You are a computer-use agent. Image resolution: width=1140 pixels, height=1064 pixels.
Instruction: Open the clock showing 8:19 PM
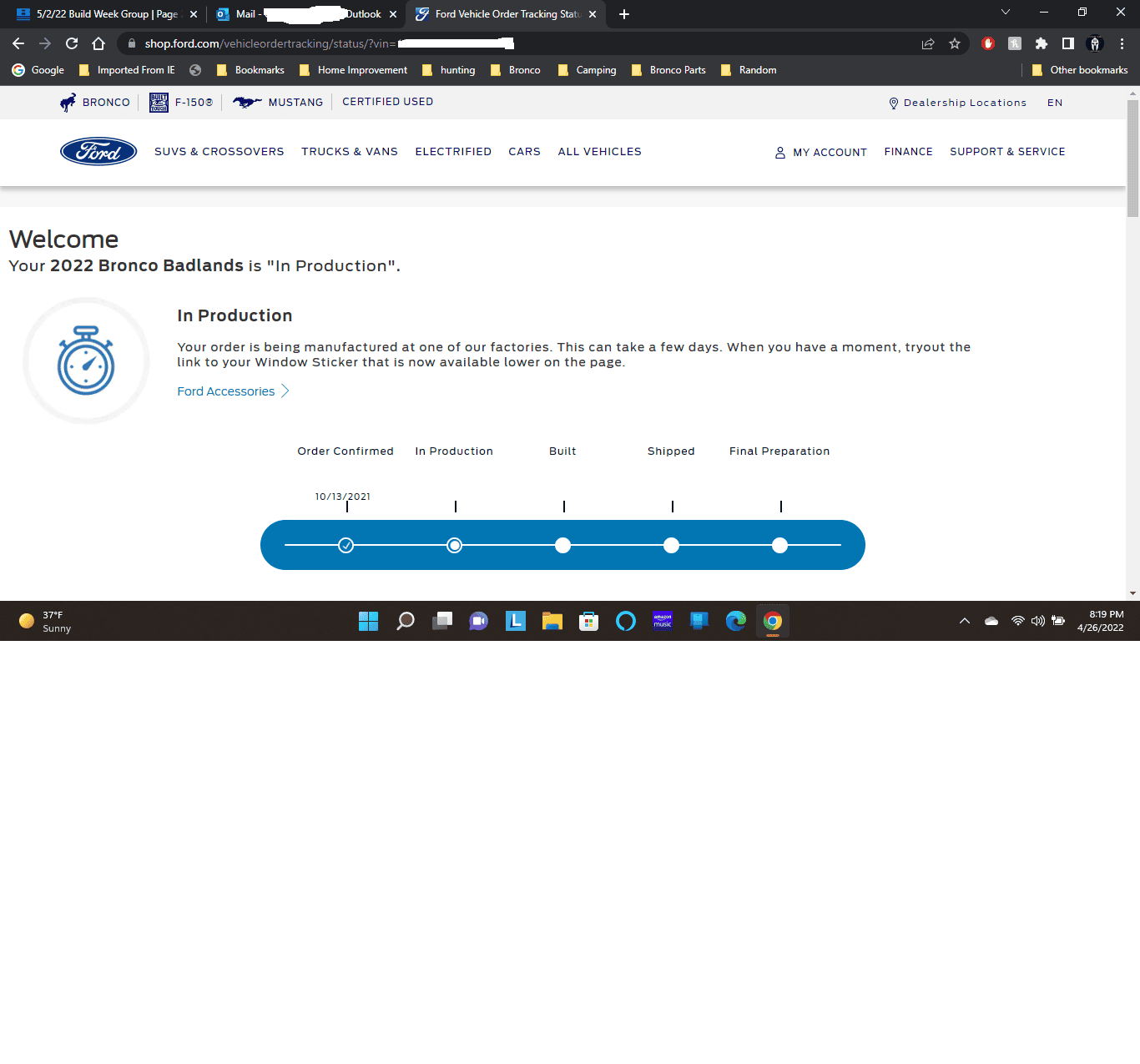(1100, 621)
